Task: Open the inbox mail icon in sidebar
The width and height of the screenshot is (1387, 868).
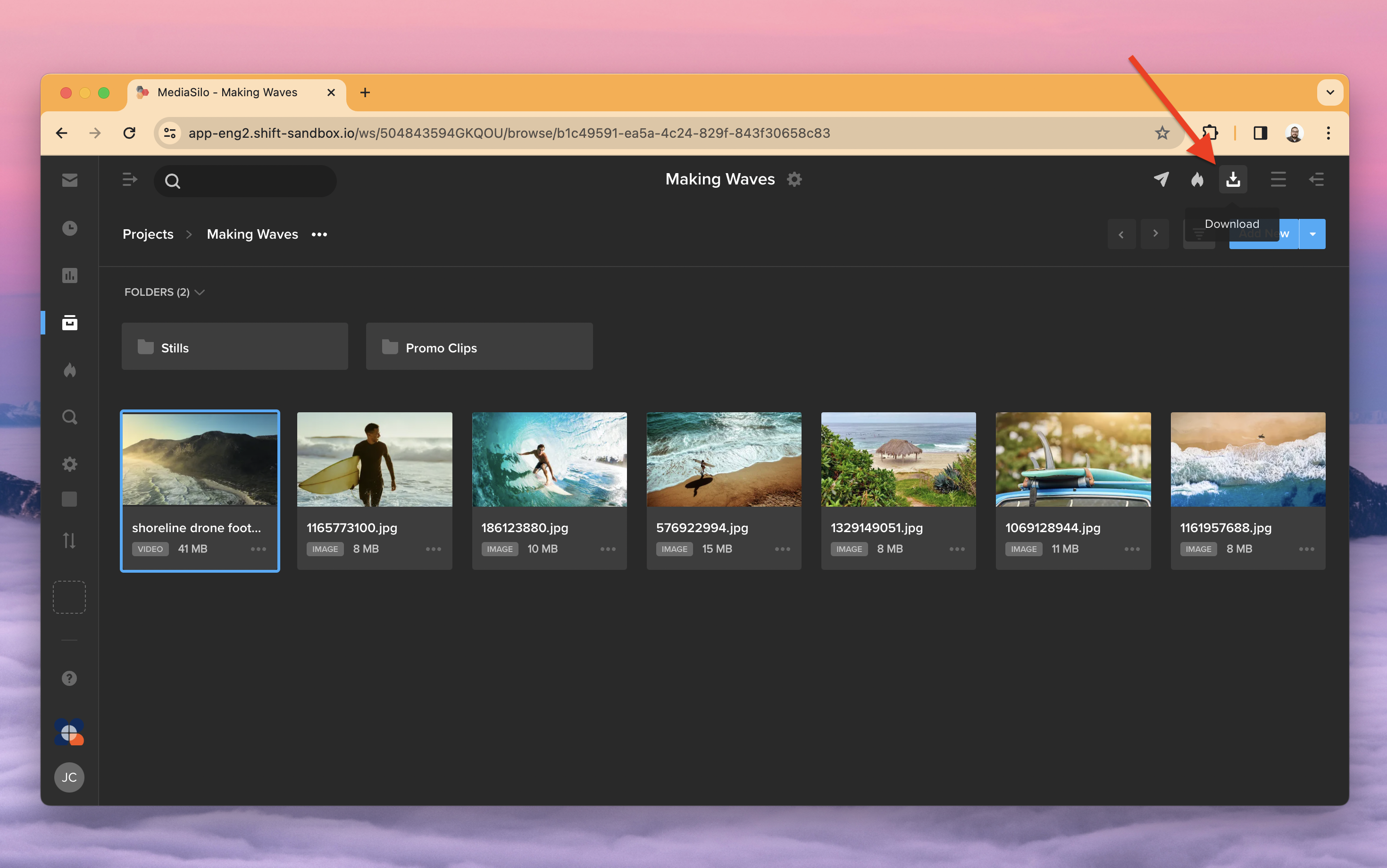Action: click(x=69, y=180)
